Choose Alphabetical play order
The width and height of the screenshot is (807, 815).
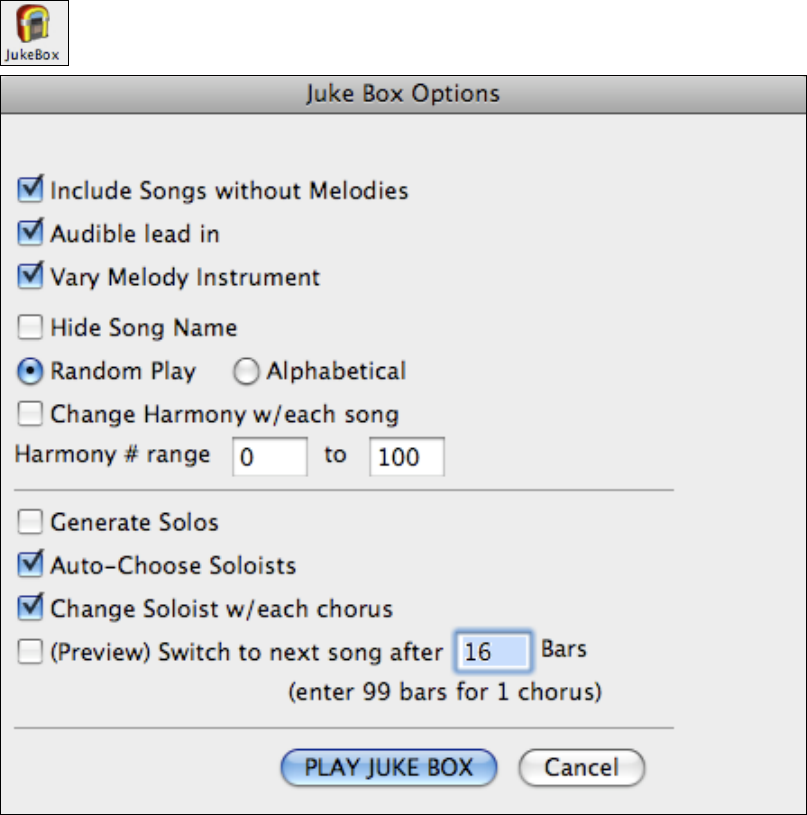click(x=246, y=372)
